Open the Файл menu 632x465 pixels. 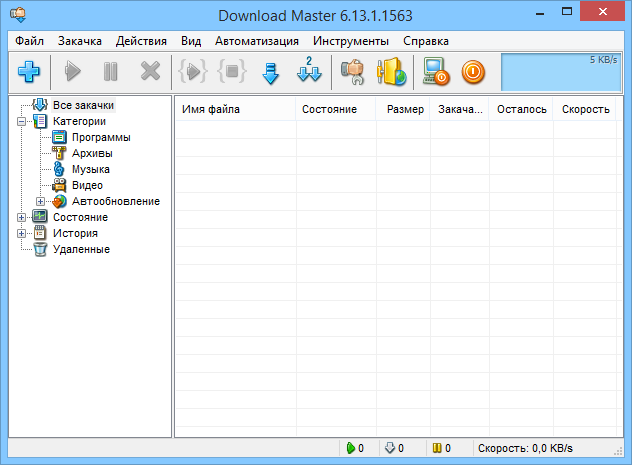coord(29,41)
